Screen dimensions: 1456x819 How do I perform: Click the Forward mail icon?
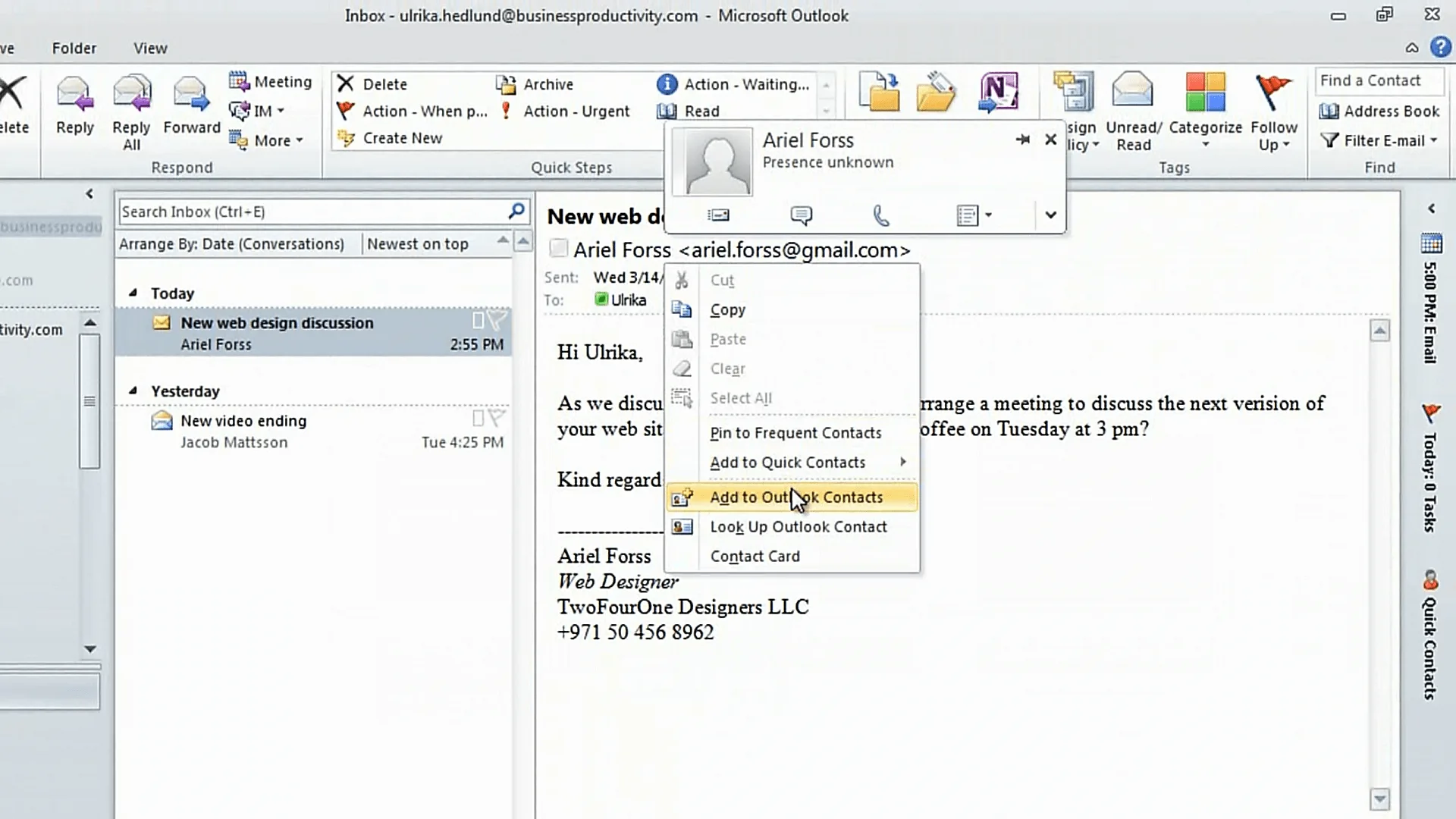tap(191, 95)
